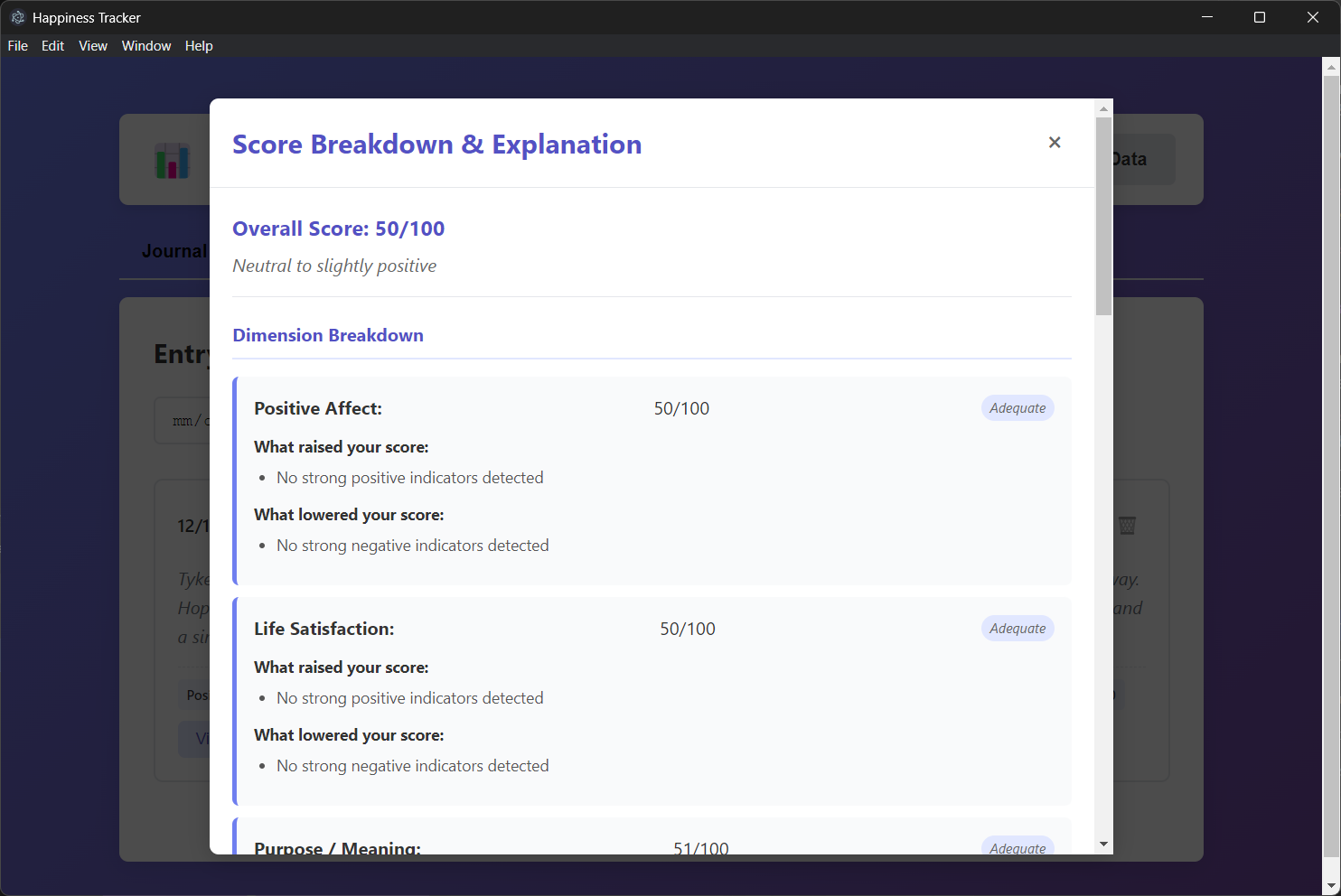
Task: Click "Neutral to slightly positive" description
Action: tap(334, 266)
